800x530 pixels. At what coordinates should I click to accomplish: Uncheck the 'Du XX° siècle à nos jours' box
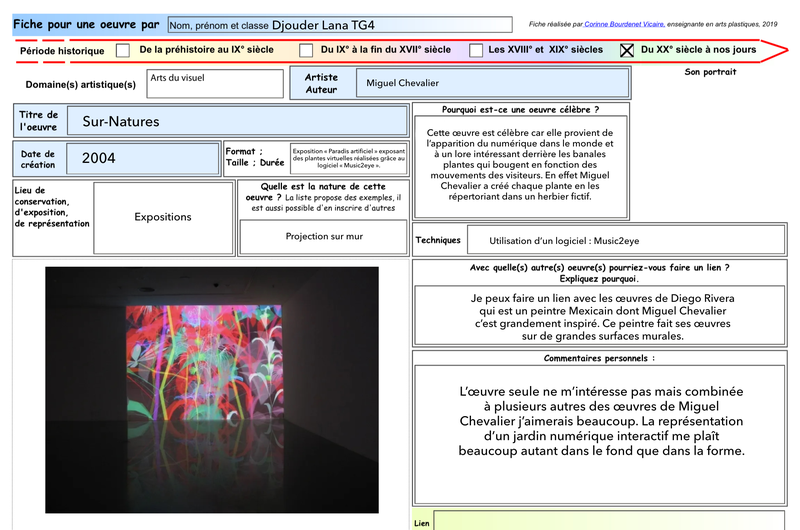(627, 50)
